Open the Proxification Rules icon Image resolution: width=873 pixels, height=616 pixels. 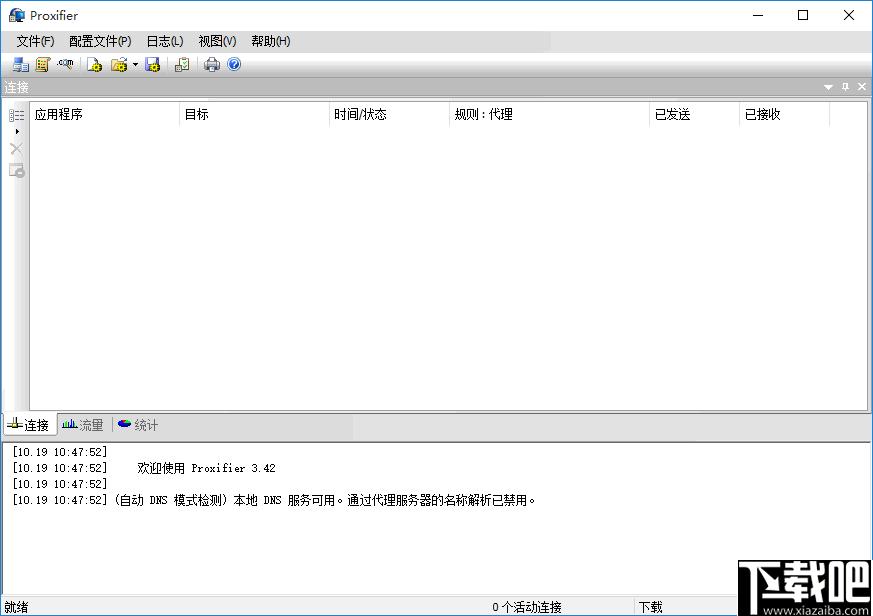pyautogui.click(x=43, y=65)
